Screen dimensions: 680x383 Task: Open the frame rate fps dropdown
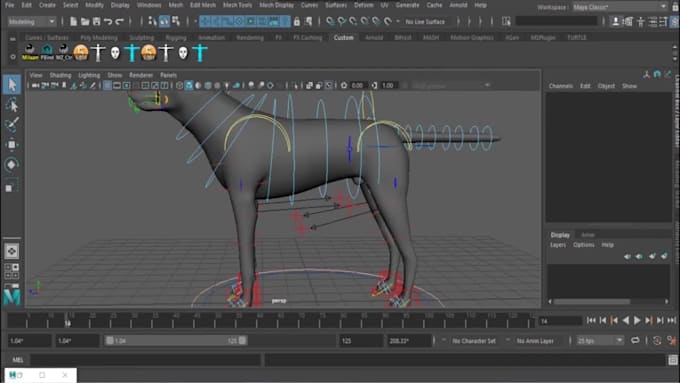pos(600,341)
